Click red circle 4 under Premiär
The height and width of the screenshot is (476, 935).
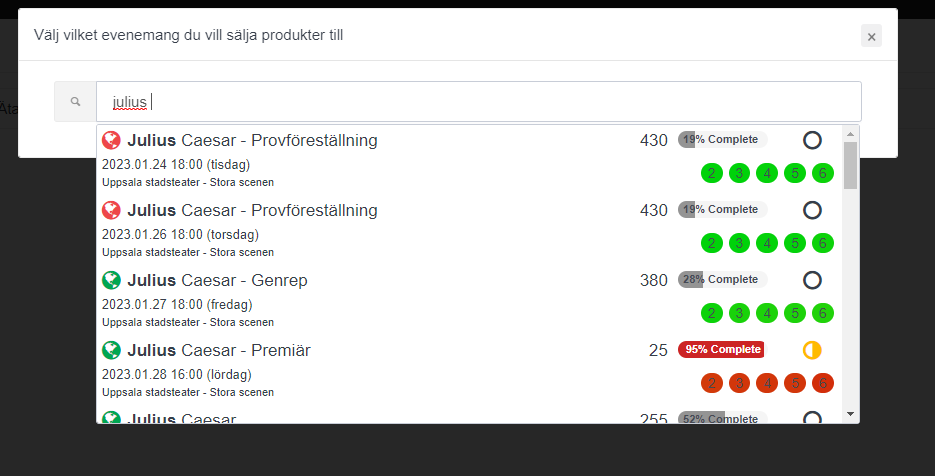767,383
